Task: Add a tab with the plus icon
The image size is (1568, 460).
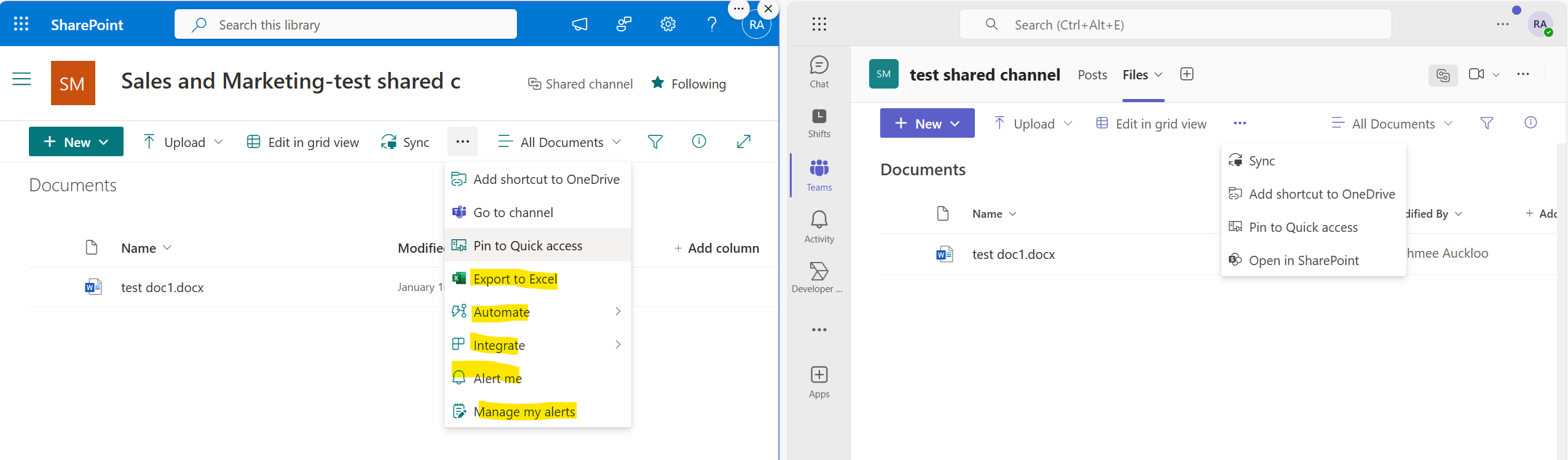Action: tap(1186, 74)
